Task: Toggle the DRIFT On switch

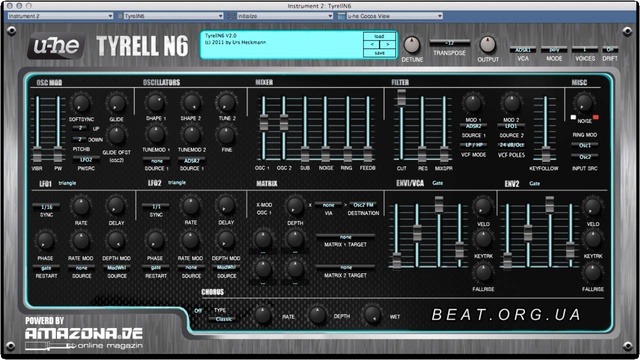Action: coord(610,50)
